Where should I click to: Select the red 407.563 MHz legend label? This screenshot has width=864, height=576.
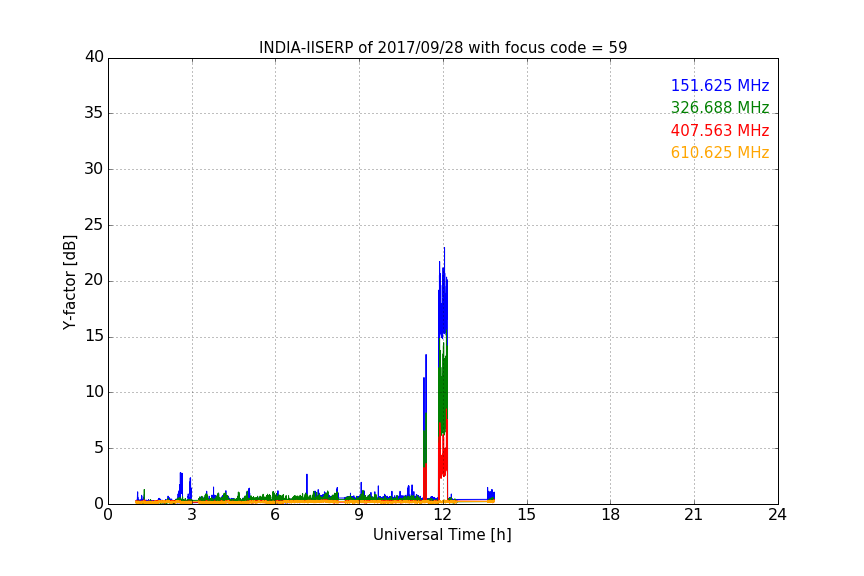click(720, 130)
